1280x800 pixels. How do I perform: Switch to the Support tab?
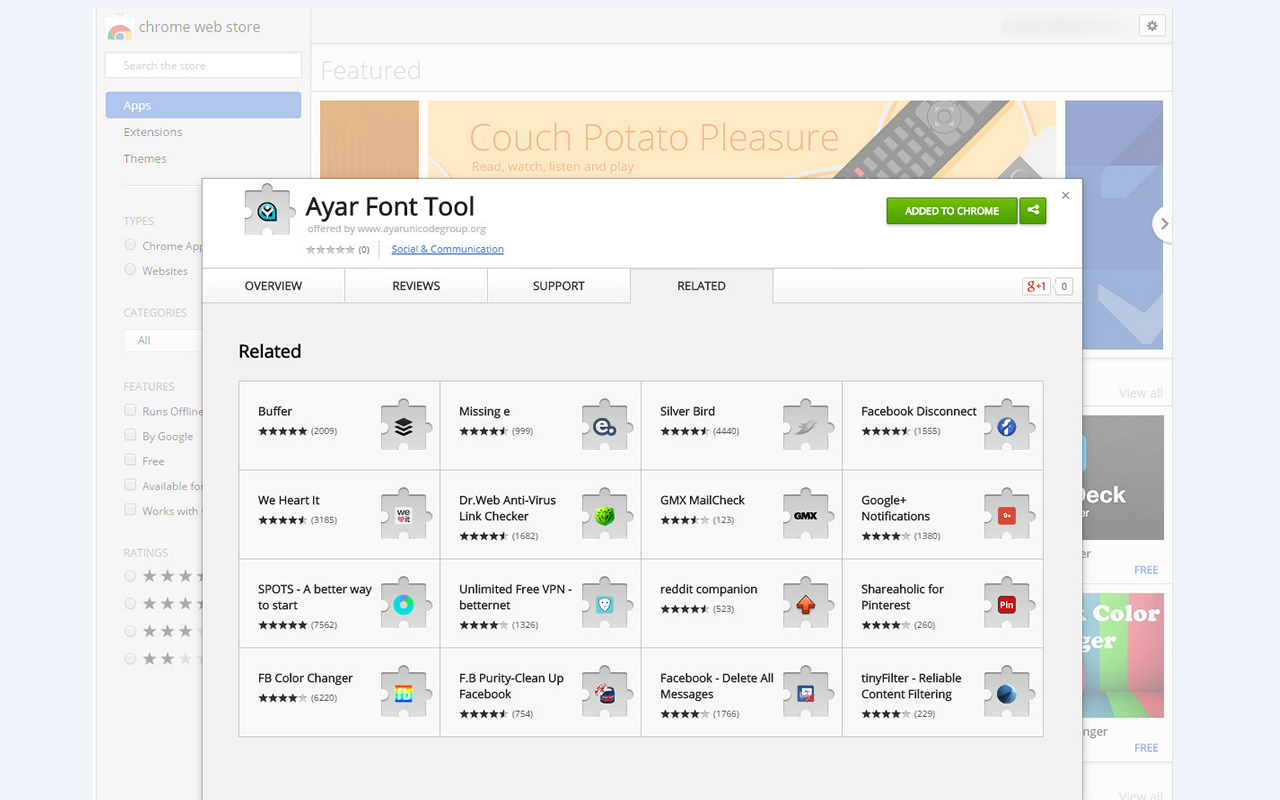pyautogui.click(x=559, y=286)
